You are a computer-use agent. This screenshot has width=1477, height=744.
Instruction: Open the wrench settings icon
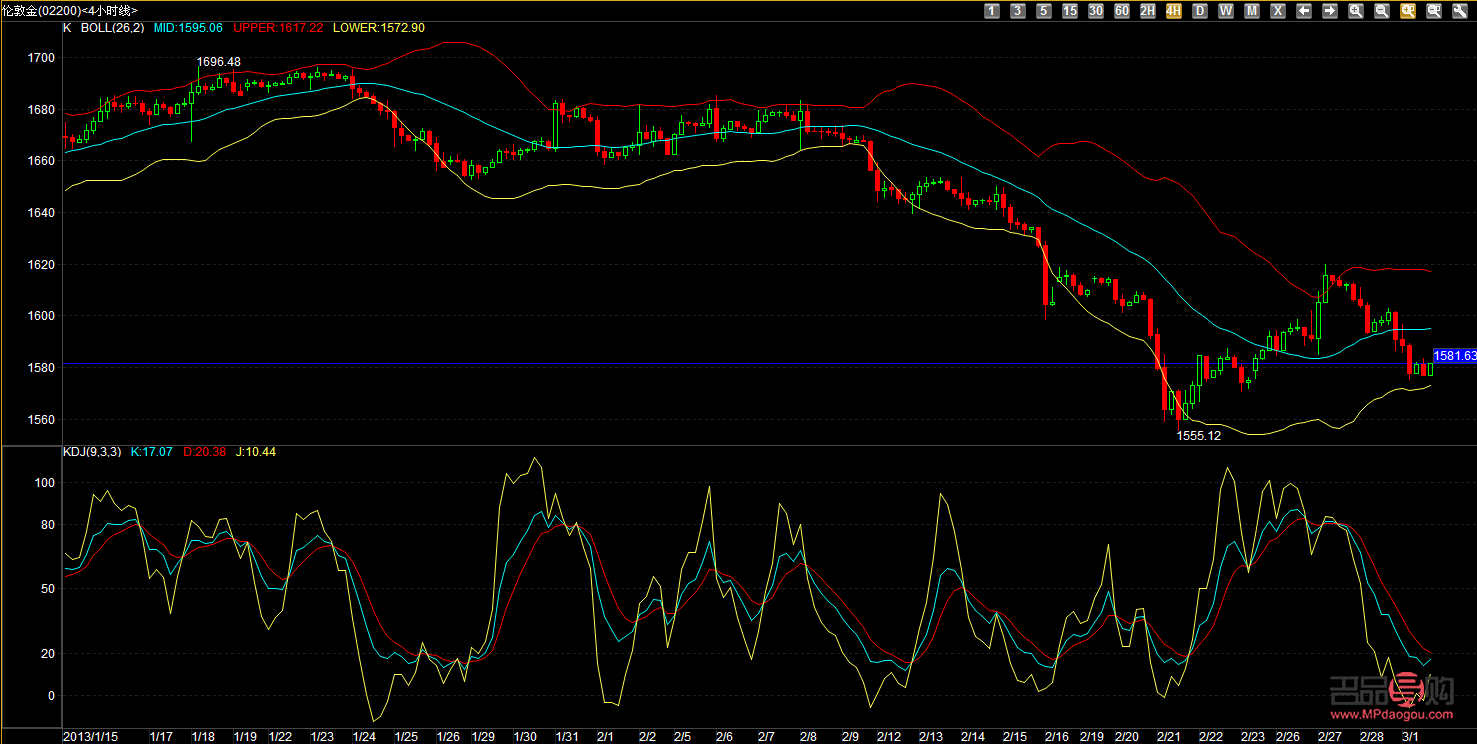tap(1459, 11)
